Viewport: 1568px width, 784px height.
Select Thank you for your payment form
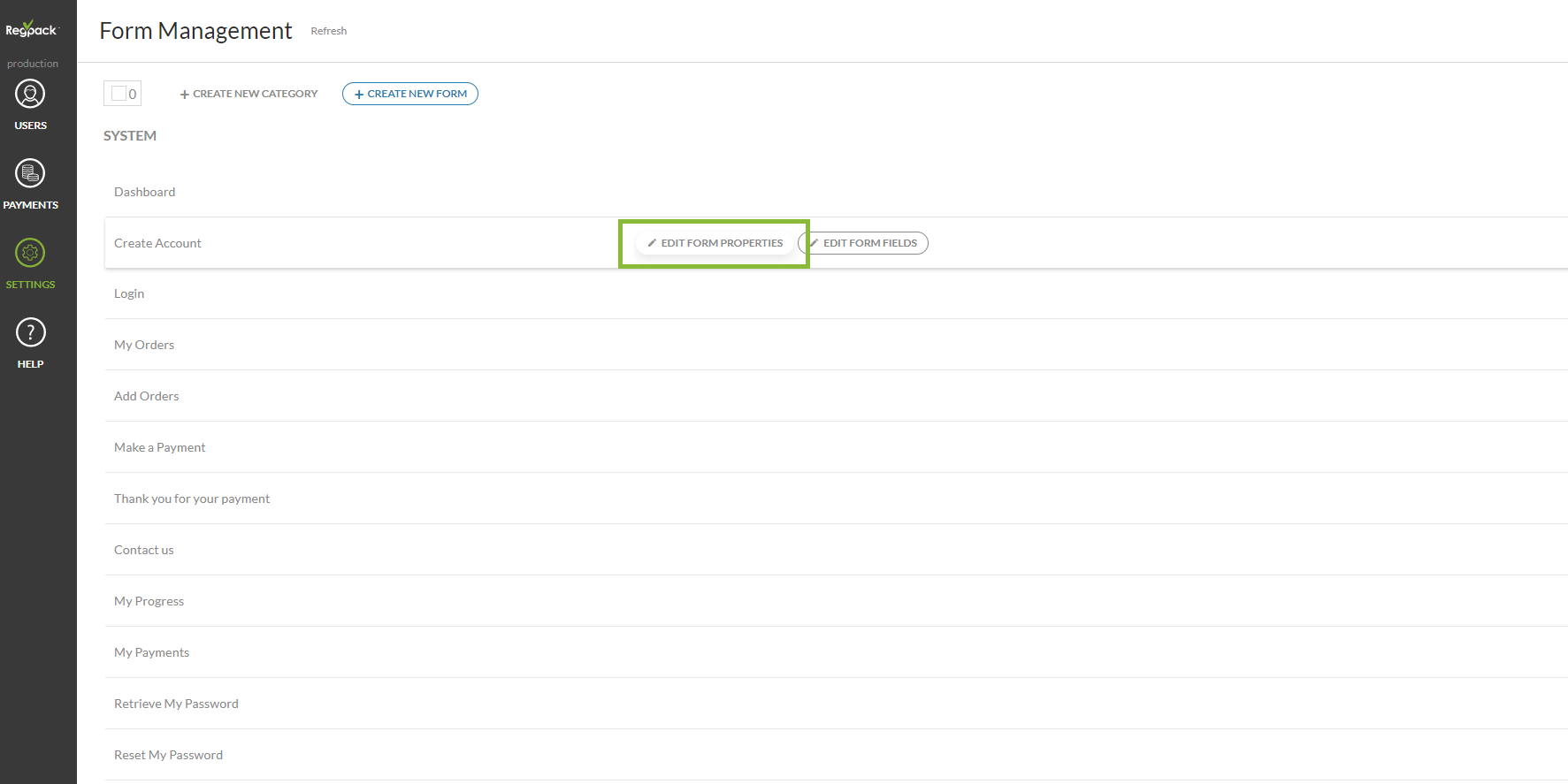click(192, 499)
